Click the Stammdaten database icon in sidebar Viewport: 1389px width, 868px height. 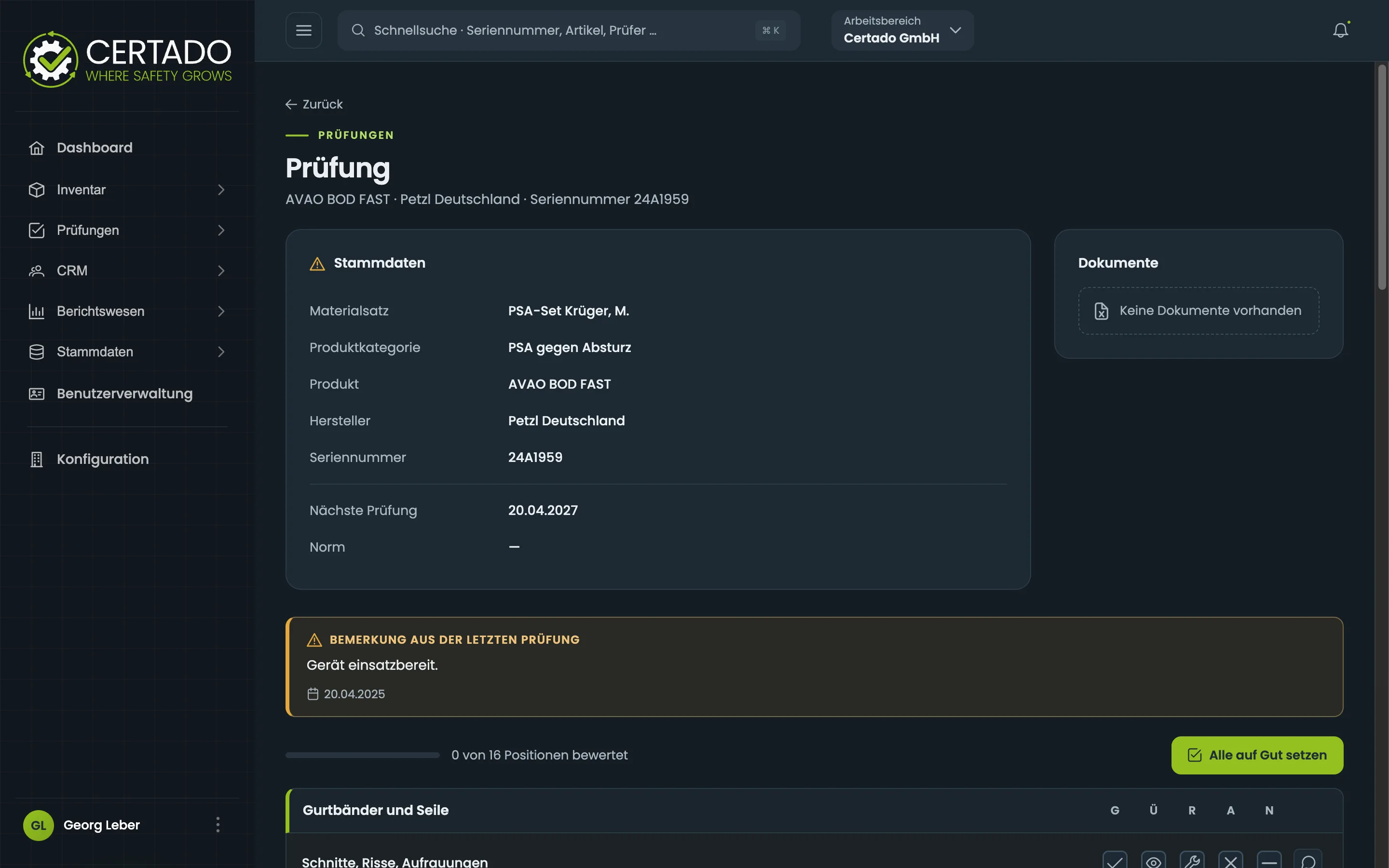click(x=37, y=352)
